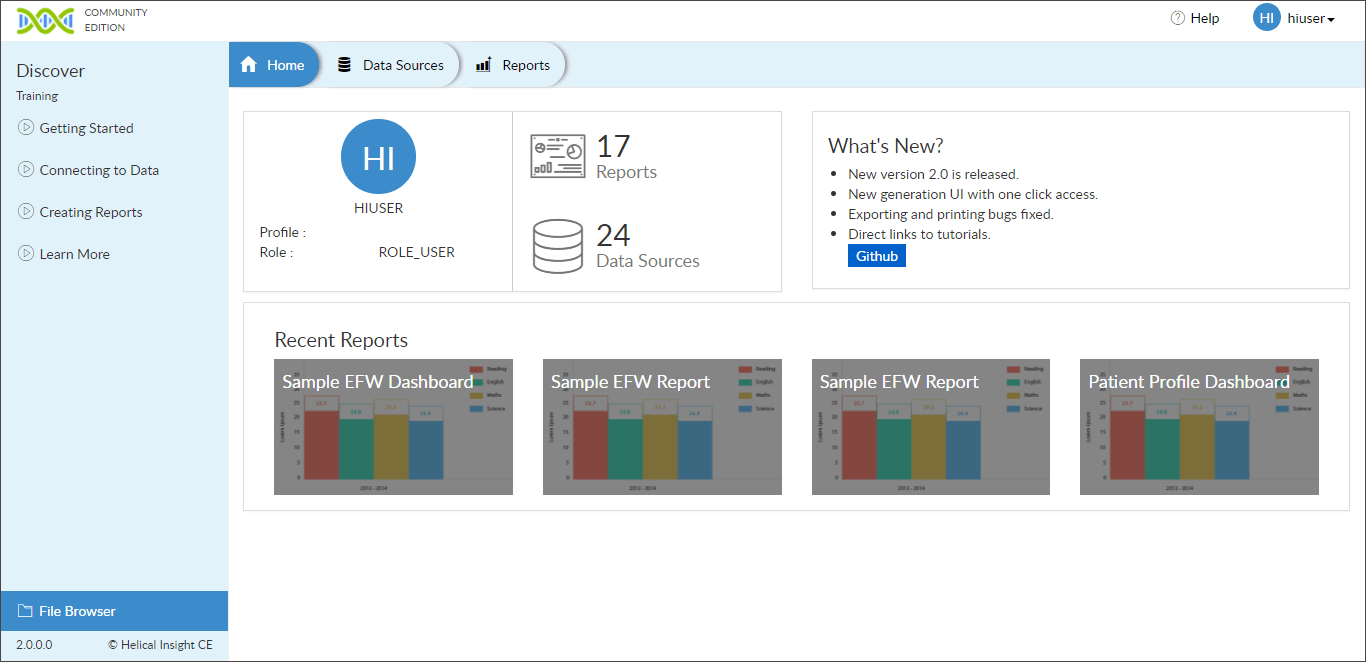This screenshot has width=1366, height=662.
Task: Switch to the Data Sources tab
Action: coord(404,64)
